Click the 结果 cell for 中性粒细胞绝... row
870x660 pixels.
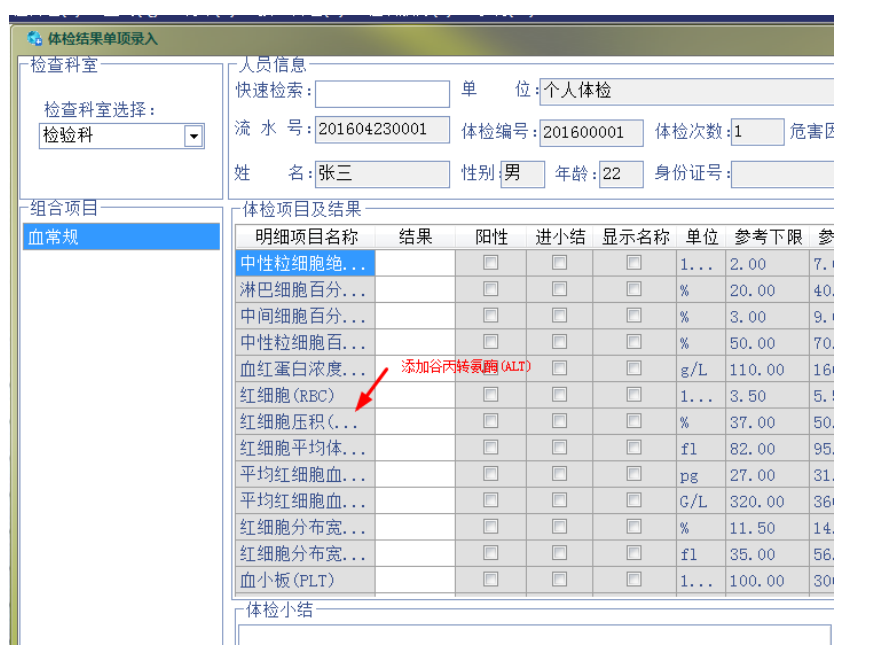(415, 263)
